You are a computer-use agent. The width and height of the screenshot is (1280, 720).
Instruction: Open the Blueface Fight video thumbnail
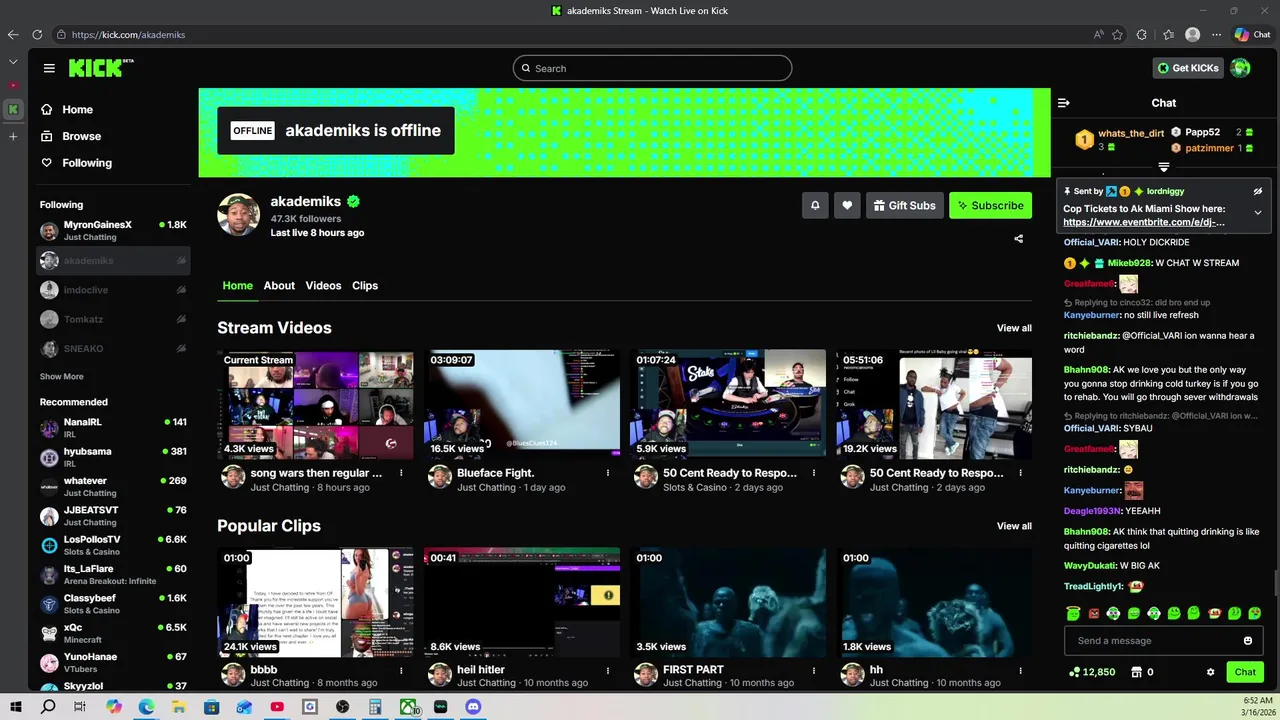522,404
